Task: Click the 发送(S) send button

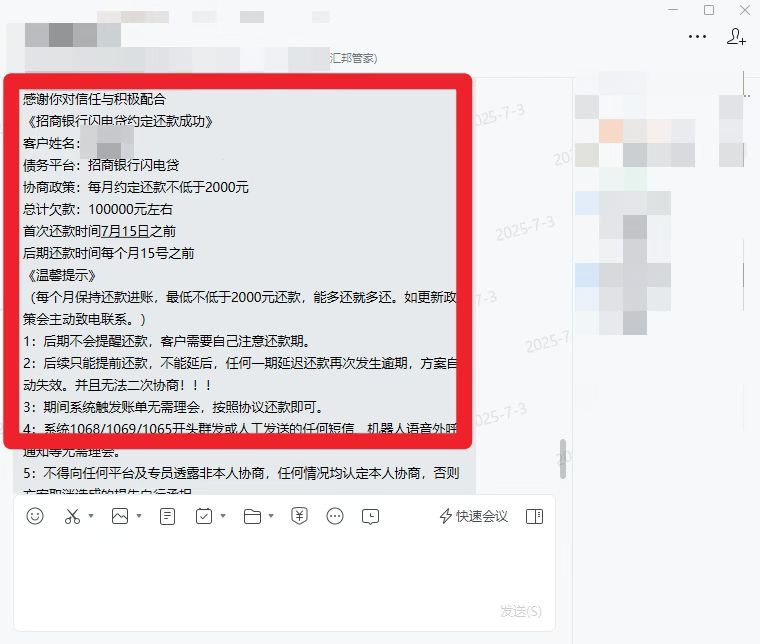Action: pos(521,612)
